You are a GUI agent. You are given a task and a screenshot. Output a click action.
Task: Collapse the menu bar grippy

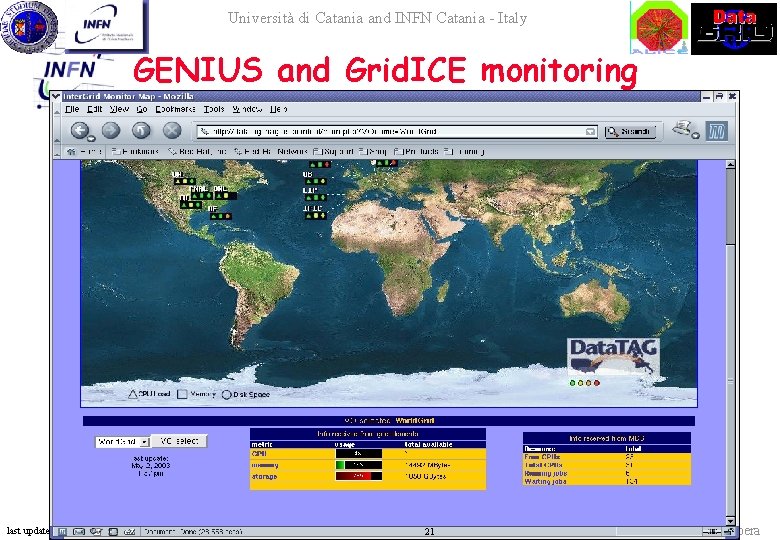pyautogui.click(x=57, y=109)
